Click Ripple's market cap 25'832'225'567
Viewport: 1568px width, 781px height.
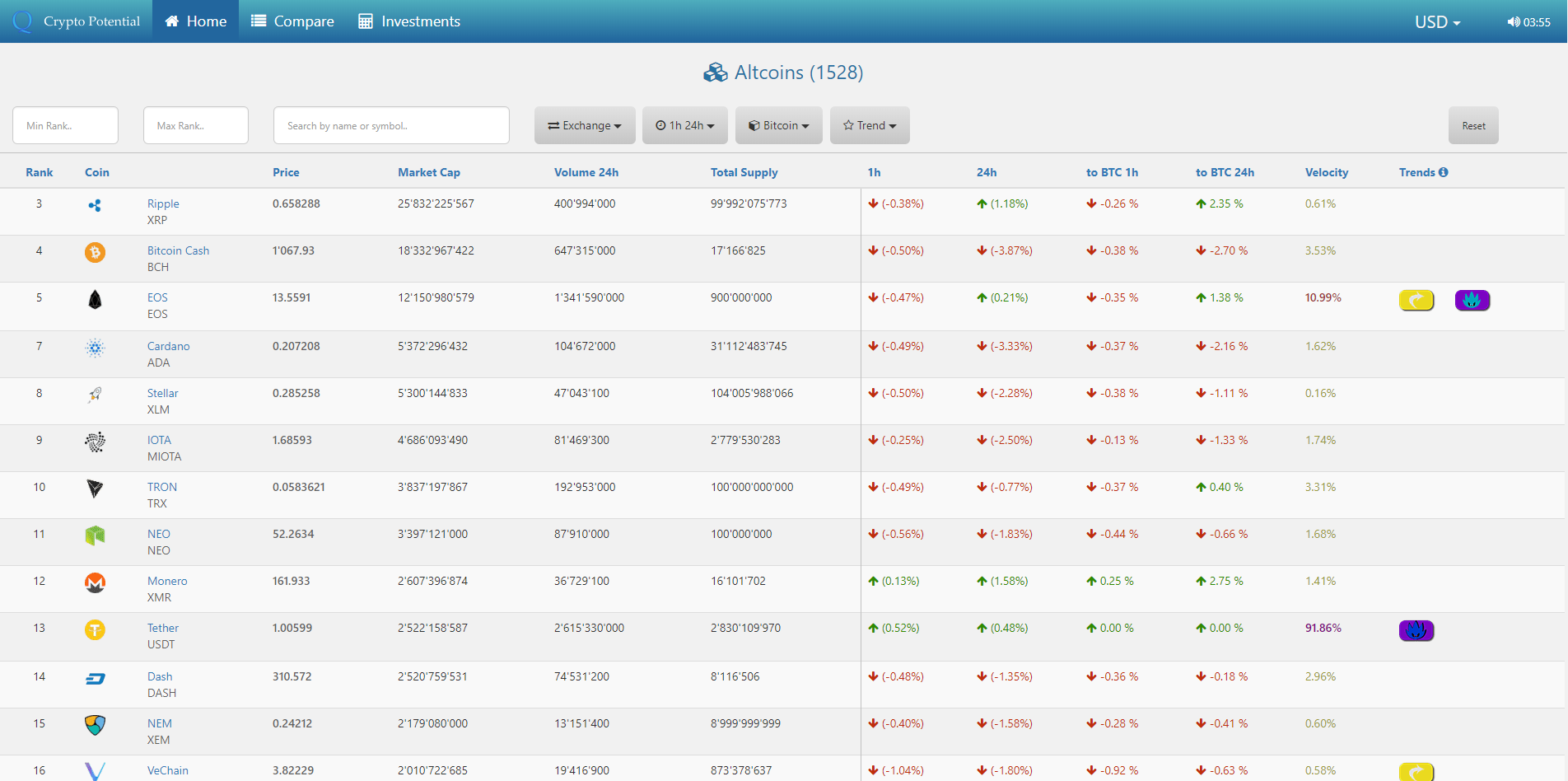click(436, 203)
